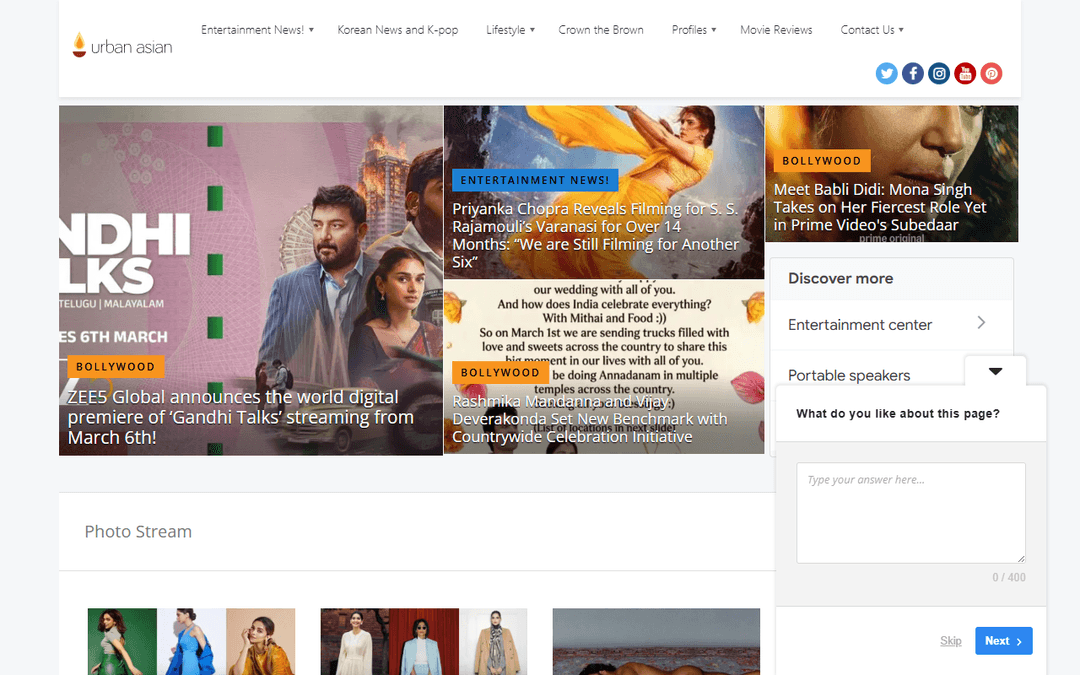Open first Photo Stream thumbnail with green outfit
This screenshot has height=675, width=1080.
coord(191,641)
